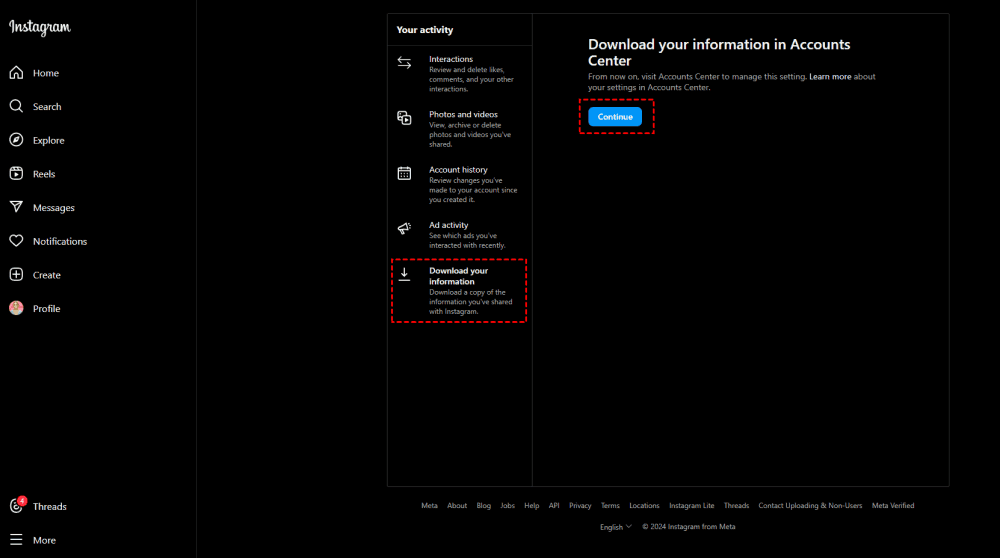This screenshot has height=558, width=1000.
Task: Click the Photos and videos icon
Action: [x=404, y=118]
